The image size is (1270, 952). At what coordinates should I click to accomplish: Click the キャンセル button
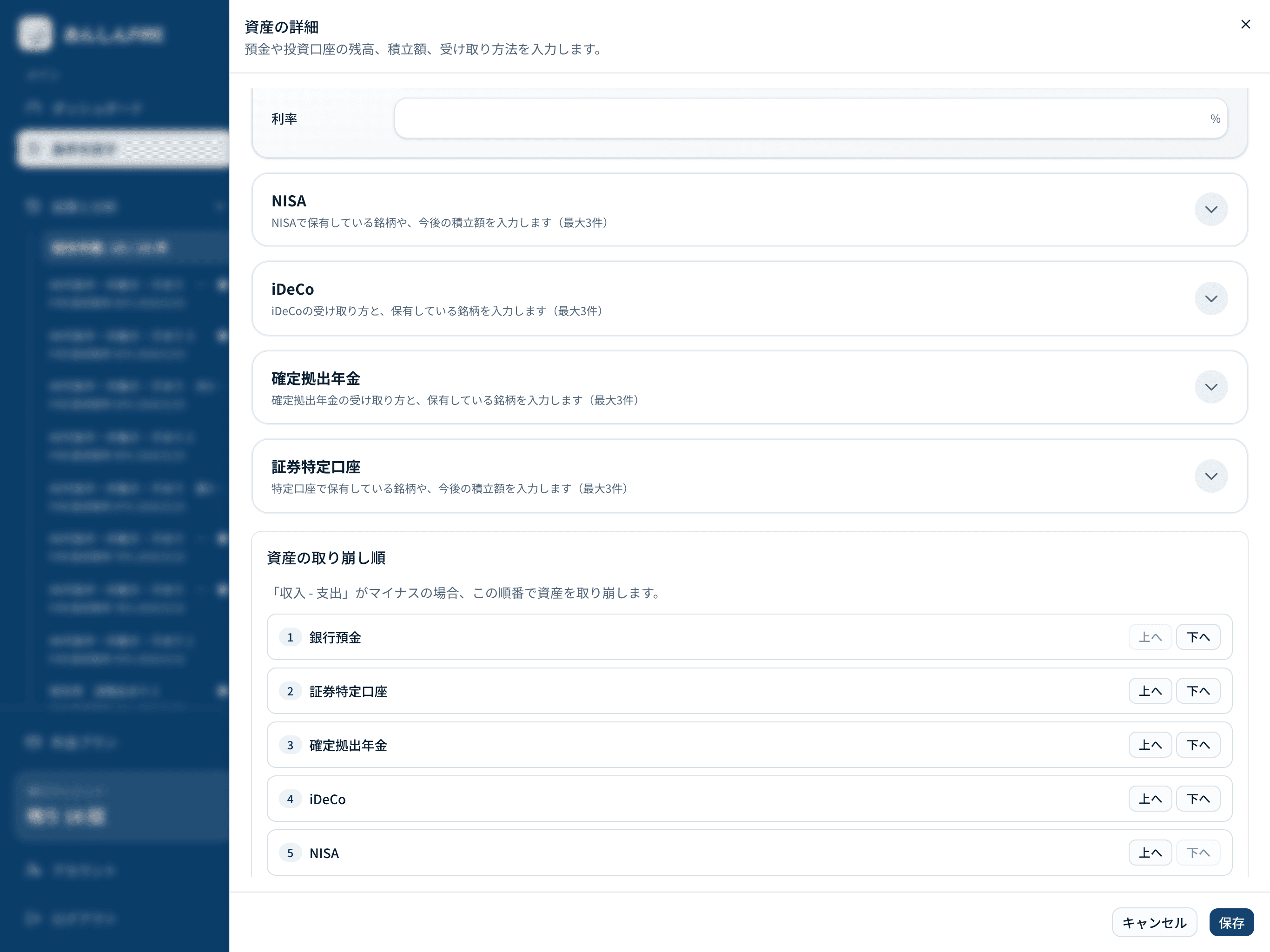point(1154,922)
